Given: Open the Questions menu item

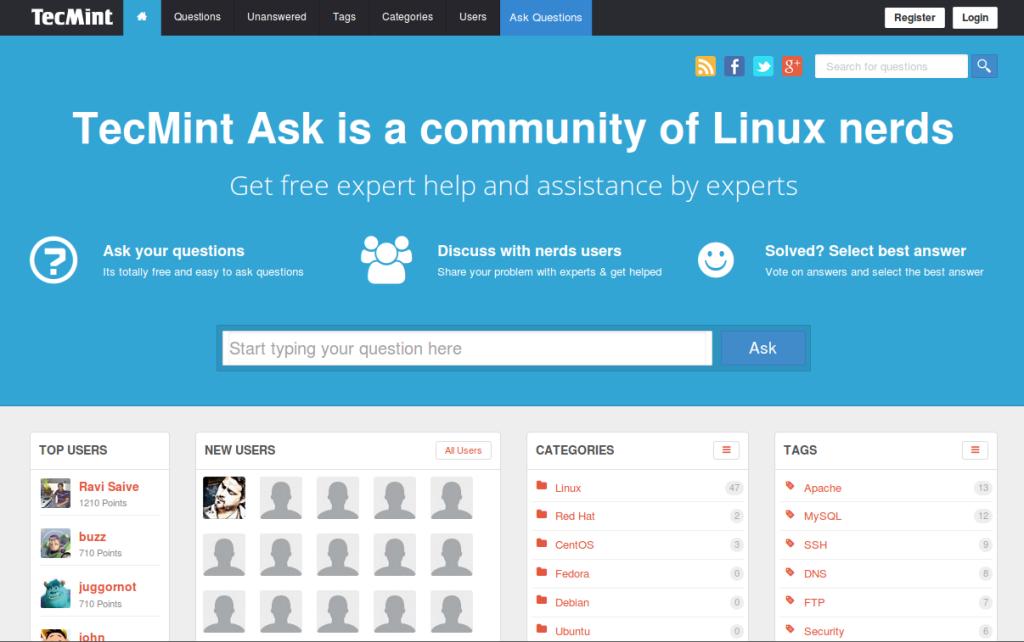Looking at the screenshot, I should click(x=197, y=17).
